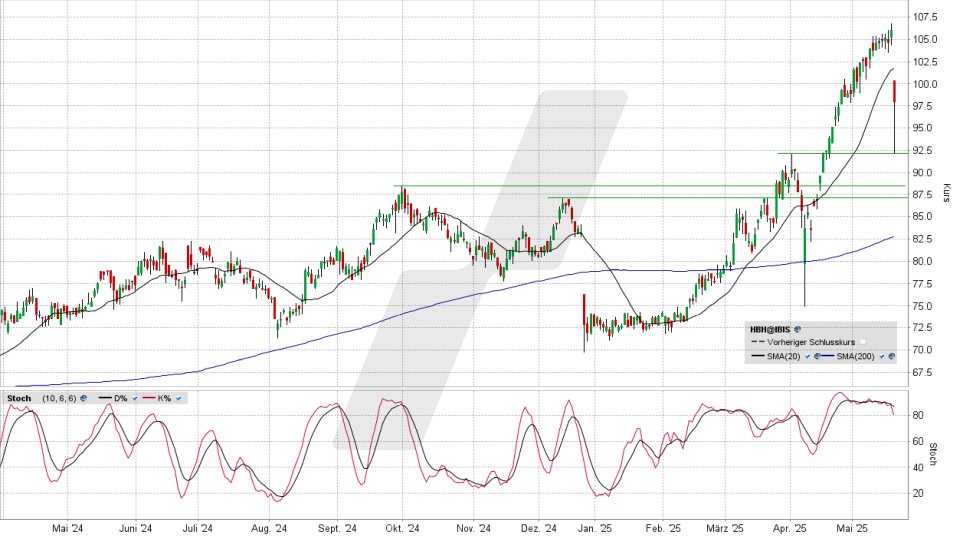Screen dimensions: 960x540
Task: Toggle SMA(20) line visibility checkmark
Action: pyautogui.click(x=808, y=356)
